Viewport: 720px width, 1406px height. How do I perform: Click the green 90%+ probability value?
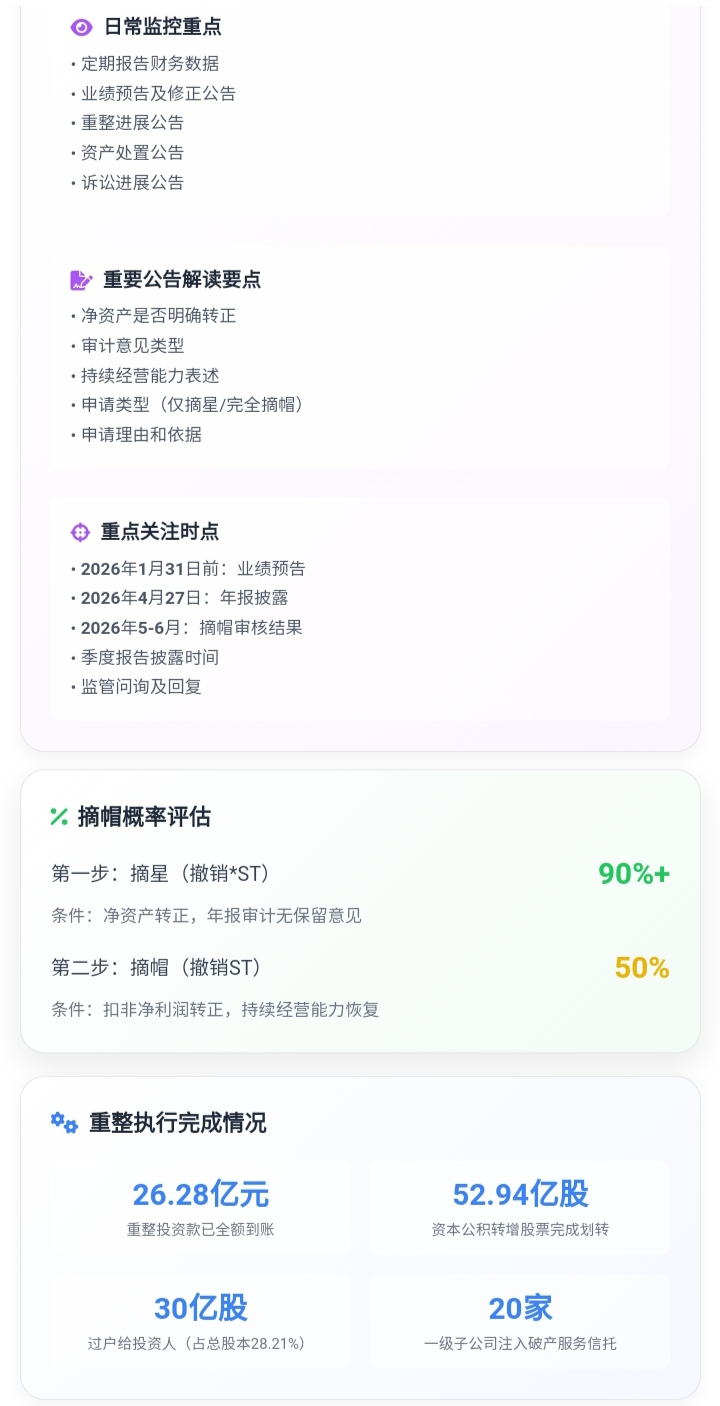tap(633, 874)
